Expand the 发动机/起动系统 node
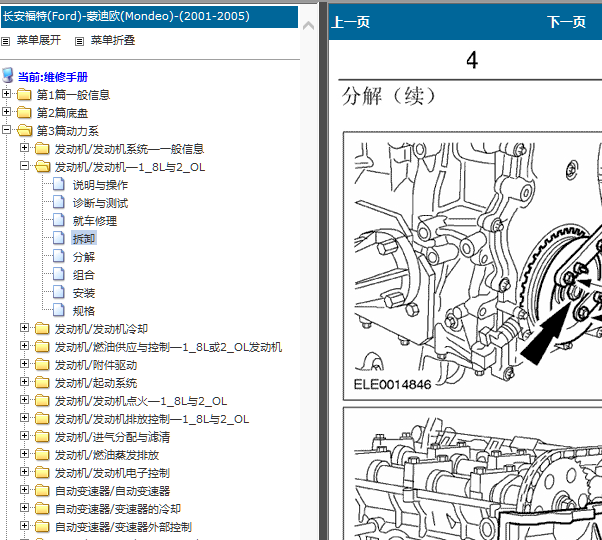Viewport: 602px width, 540px height. click(x=24, y=381)
